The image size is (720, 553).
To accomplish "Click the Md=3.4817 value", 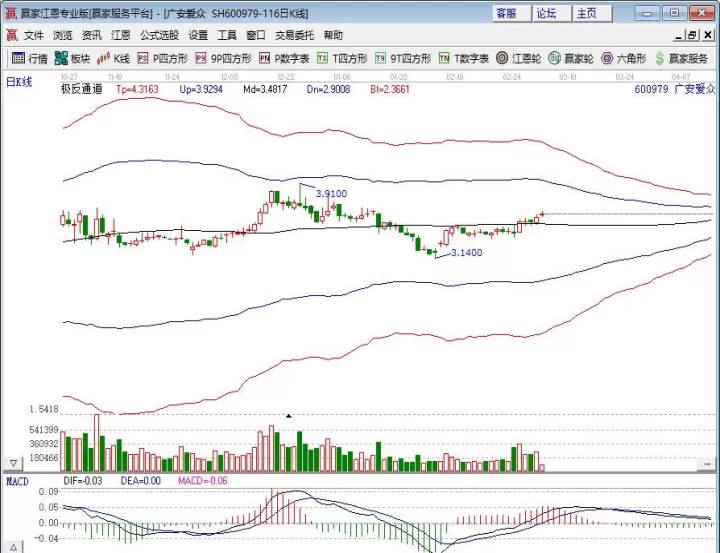I will pyautogui.click(x=265, y=89).
